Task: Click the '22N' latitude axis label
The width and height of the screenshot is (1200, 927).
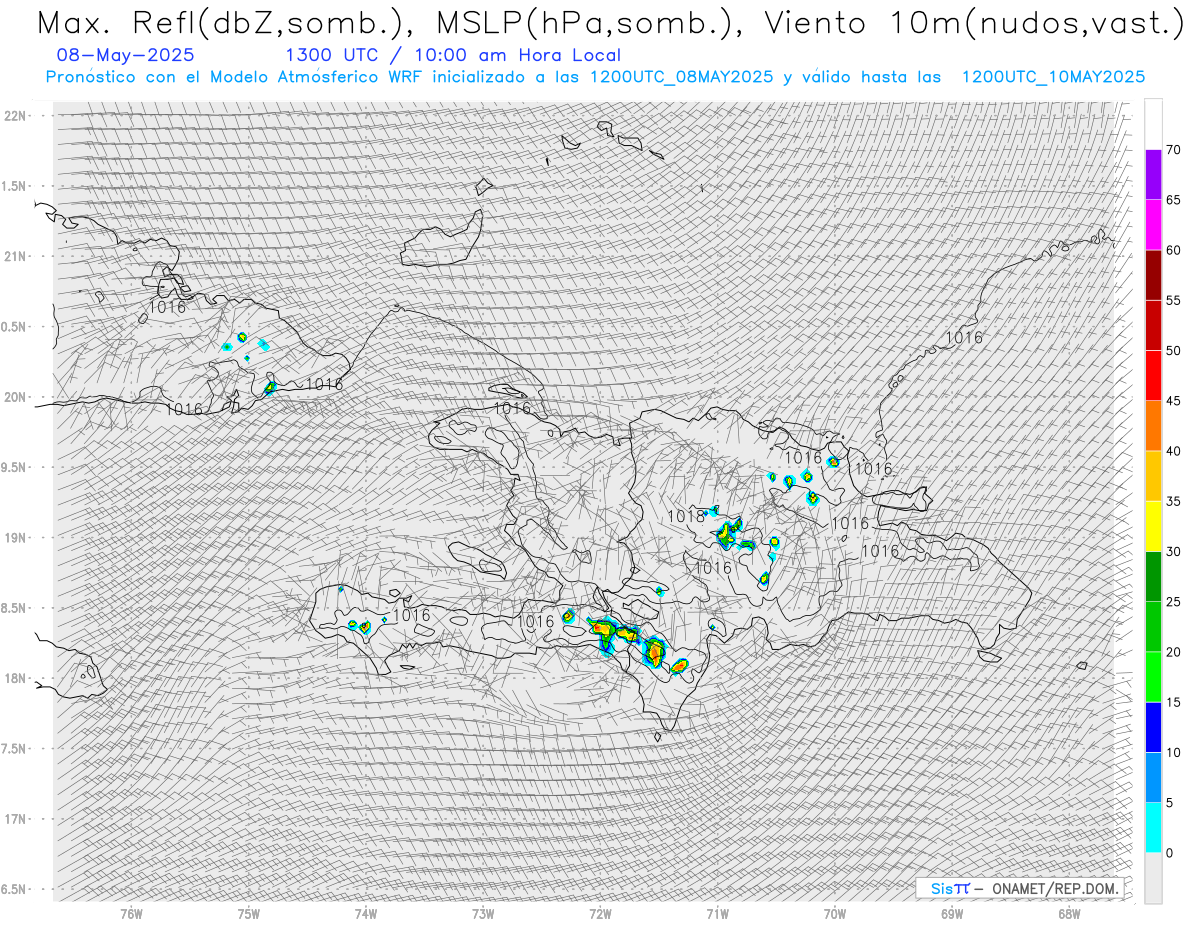Action: point(14,116)
